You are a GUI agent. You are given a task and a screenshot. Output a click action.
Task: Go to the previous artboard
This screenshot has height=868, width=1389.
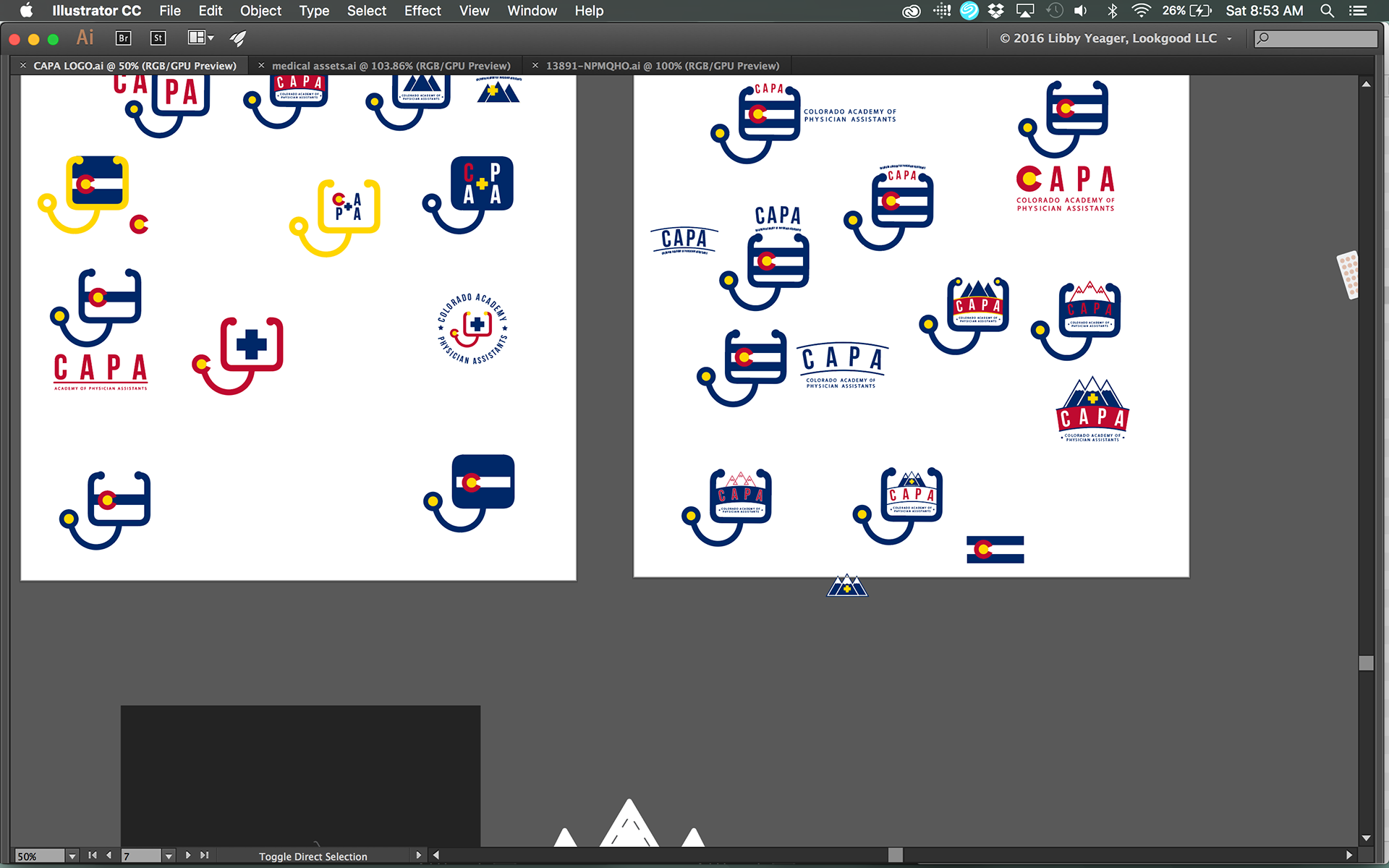pos(109,855)
